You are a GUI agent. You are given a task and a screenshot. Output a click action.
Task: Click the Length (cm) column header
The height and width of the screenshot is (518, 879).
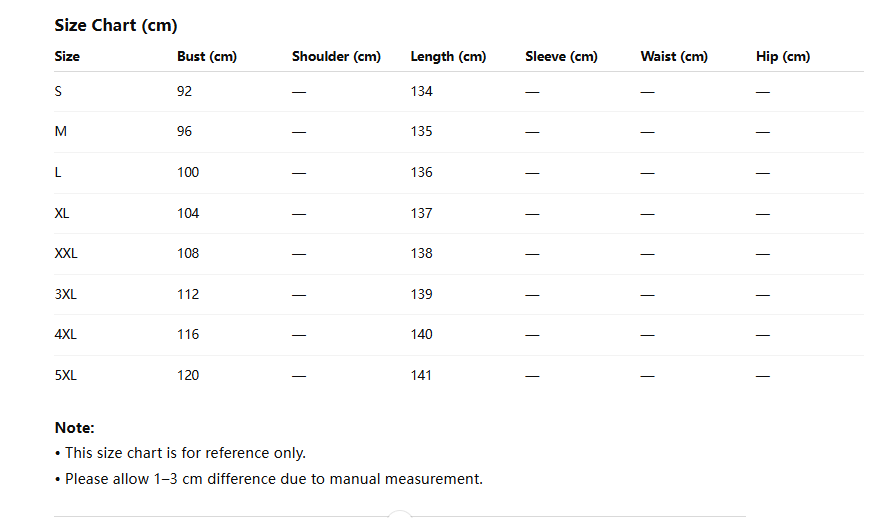click(x=448, y=57)
